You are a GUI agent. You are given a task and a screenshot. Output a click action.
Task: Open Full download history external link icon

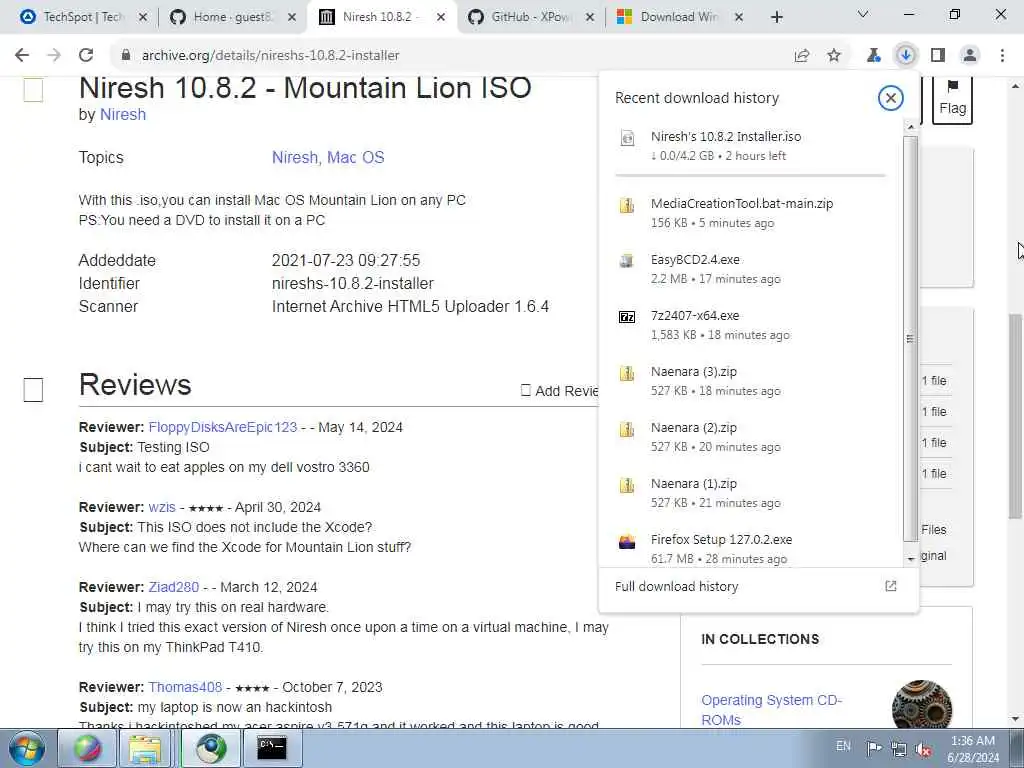[x=891, y=586]
